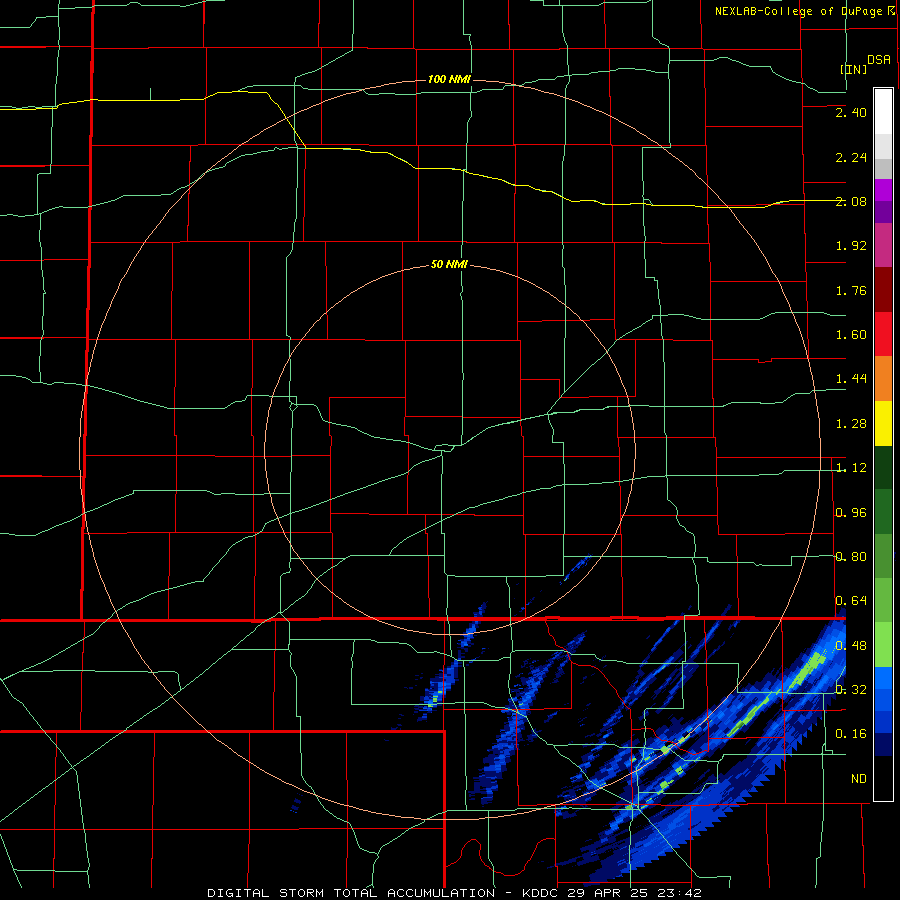Image resolution: width=900 pixels, height=900 pixels.
Task: Select the bright red legend swatch
Action: (x=883, y=334)
